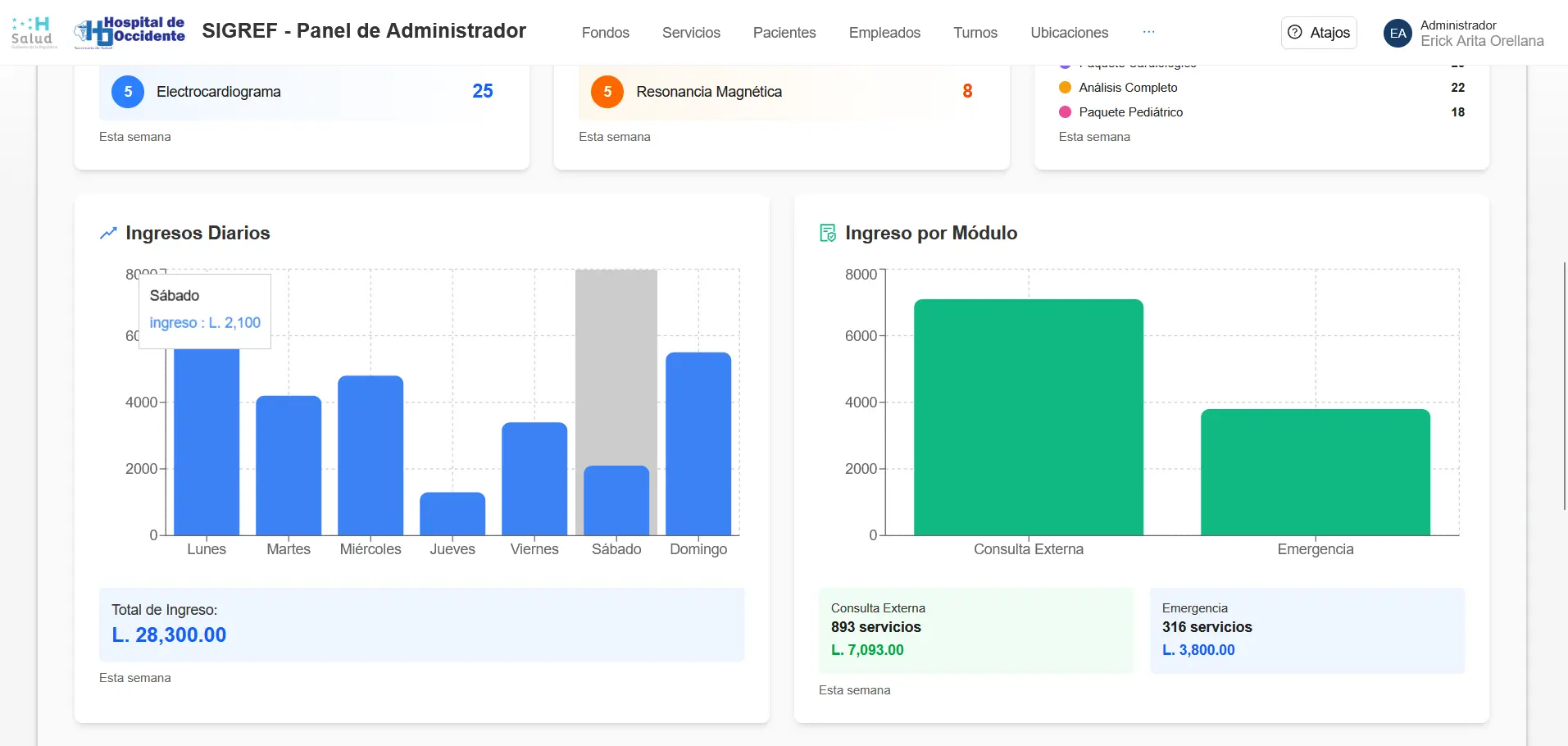Click the Atajos button
The width and height of the screenshot is (1568, 746).
click(x=1318, y=33)
